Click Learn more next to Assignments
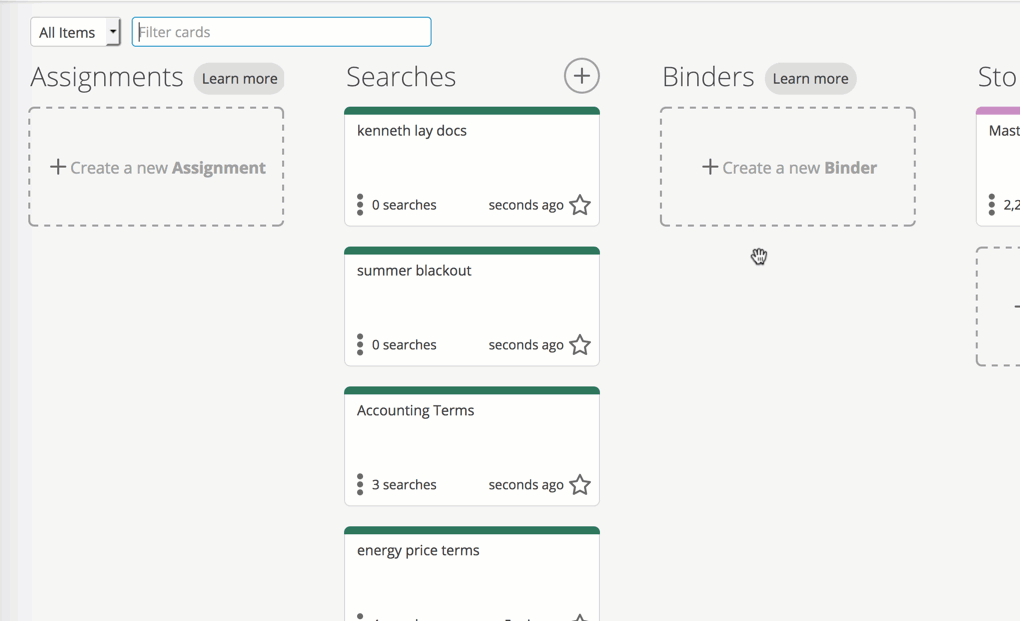Screen dimensions: 1020x621 [239, 78]
